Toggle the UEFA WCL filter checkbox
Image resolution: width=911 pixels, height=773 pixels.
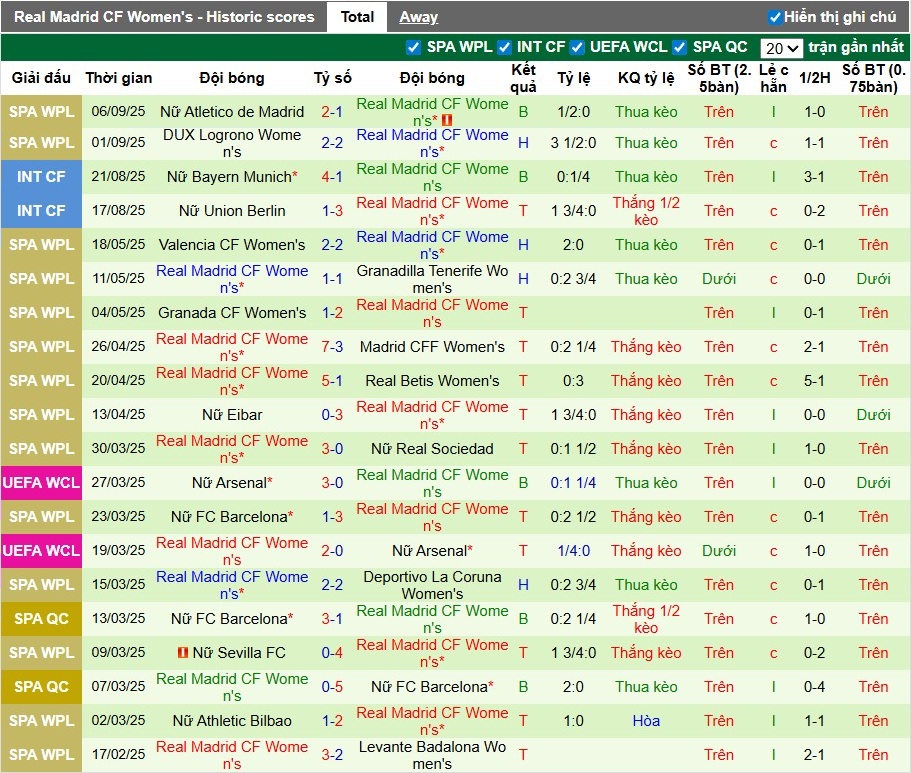577,47
